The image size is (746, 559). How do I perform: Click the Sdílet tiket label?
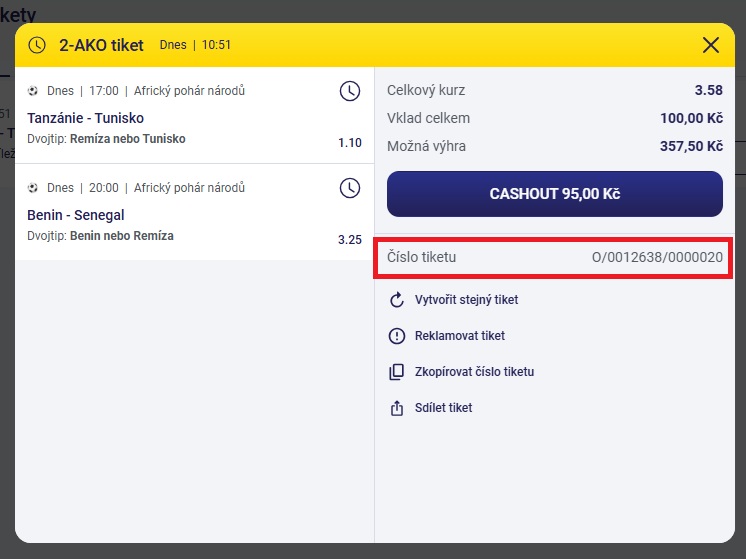(443, 408)
